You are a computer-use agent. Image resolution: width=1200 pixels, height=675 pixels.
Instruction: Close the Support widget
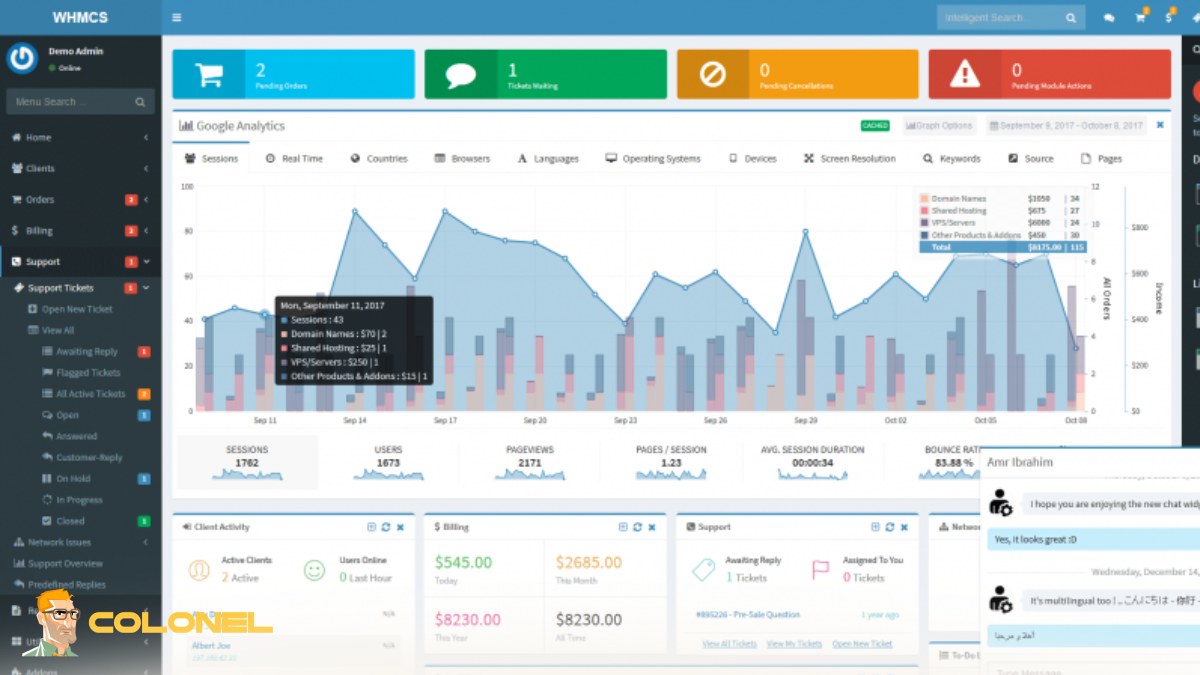pos(904,527)
